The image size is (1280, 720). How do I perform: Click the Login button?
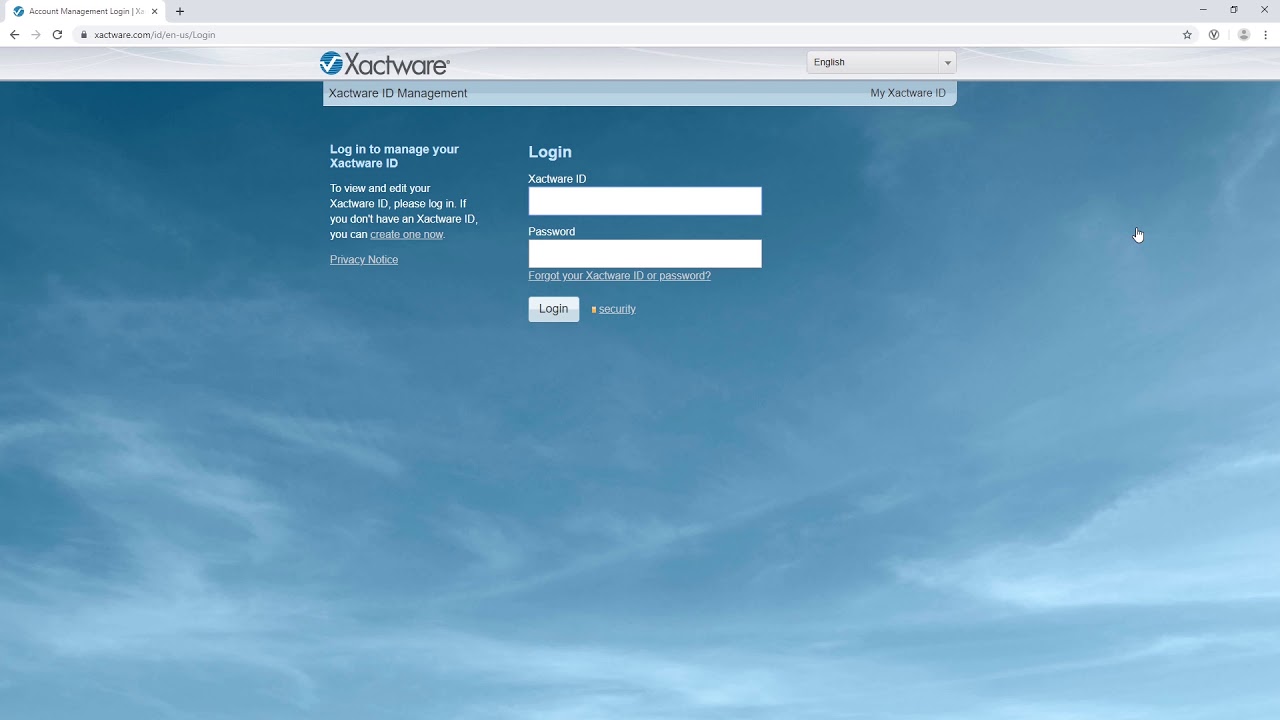coord(554,309)
